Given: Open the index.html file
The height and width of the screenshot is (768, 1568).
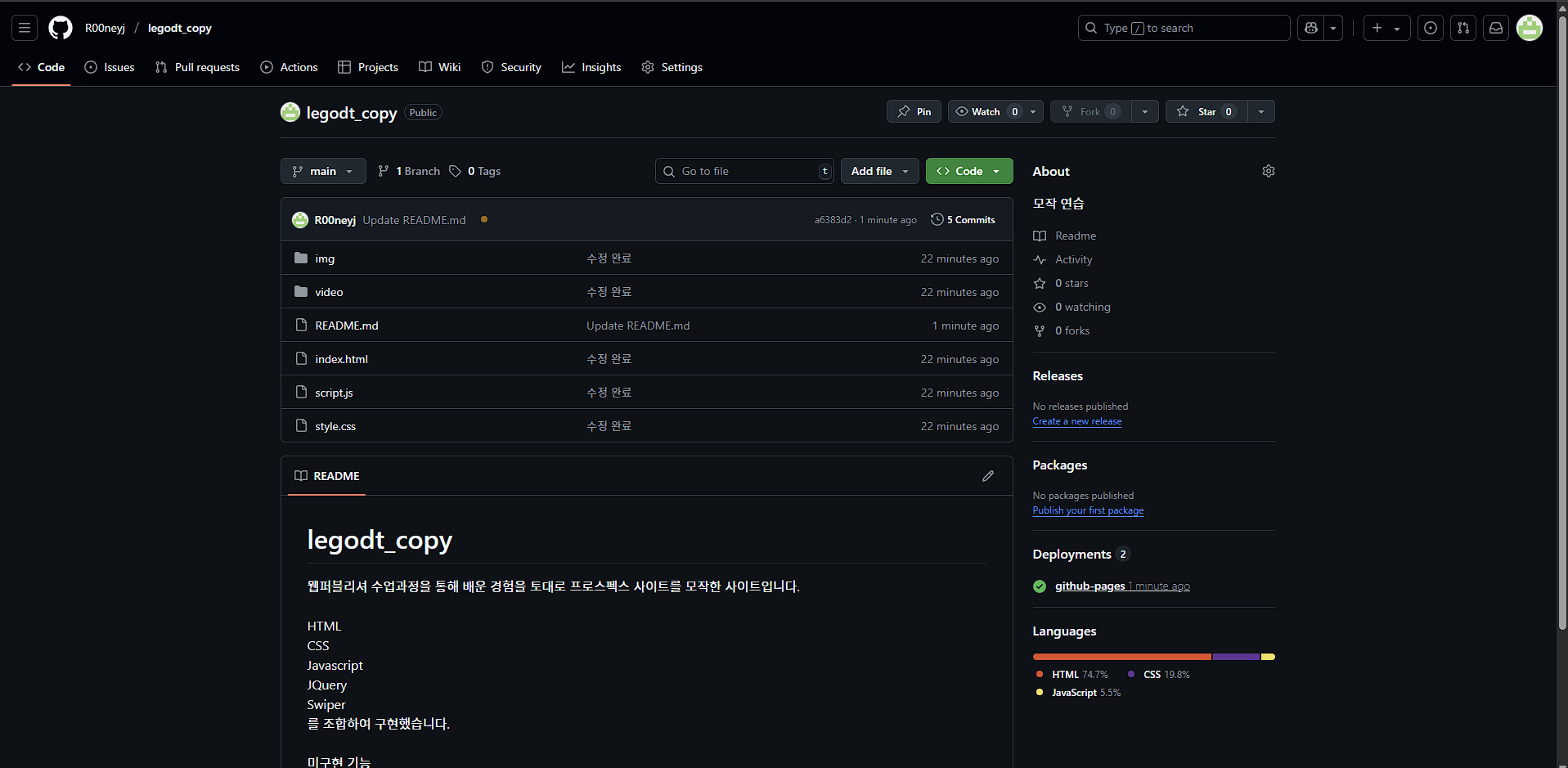Looking at the screenshot, I should pyautogui.click(x=341, y=359).
